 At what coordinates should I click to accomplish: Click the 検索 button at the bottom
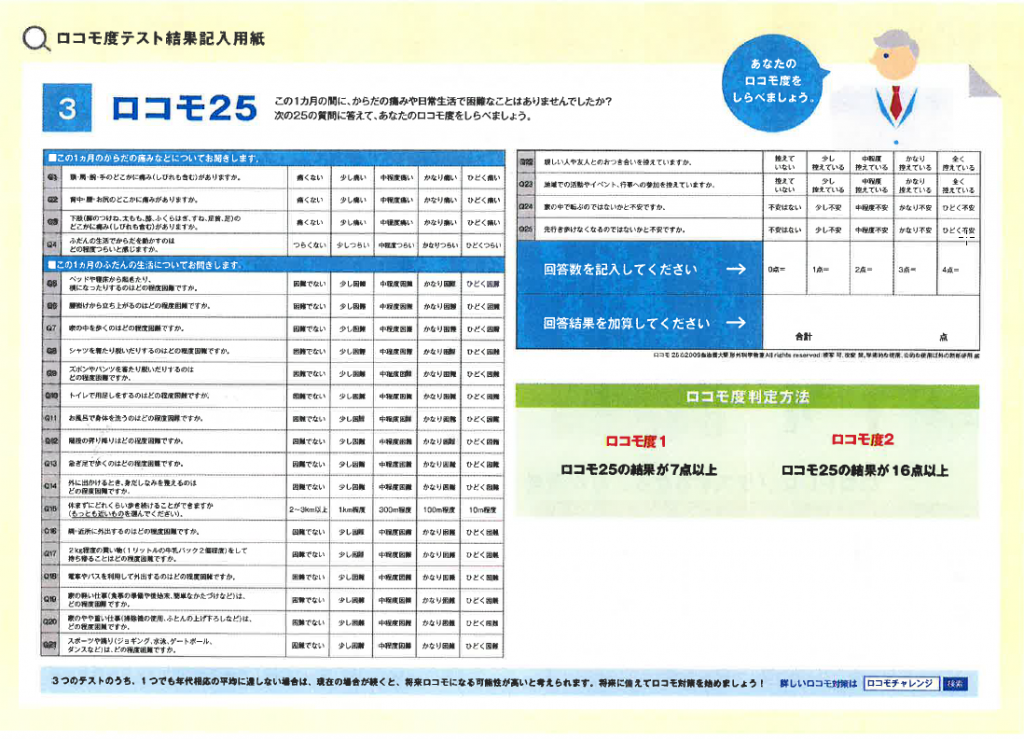pyautogui.click(x=955, y=684)
